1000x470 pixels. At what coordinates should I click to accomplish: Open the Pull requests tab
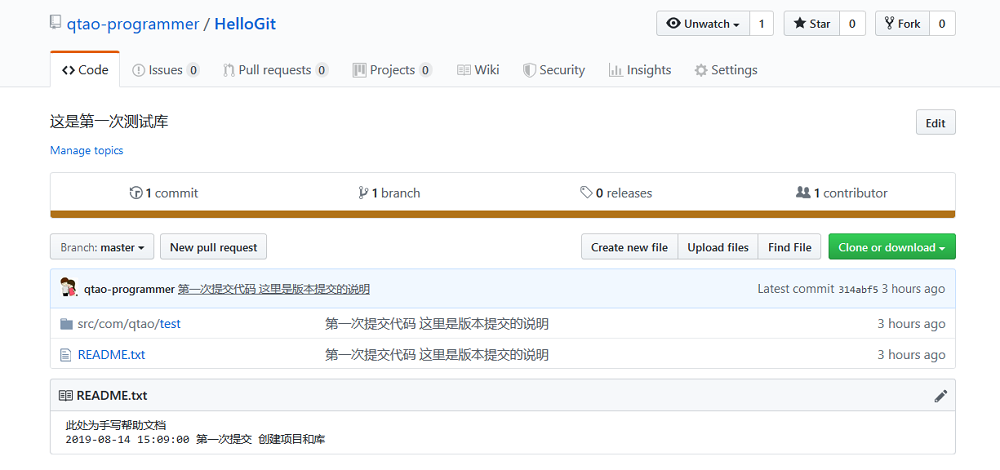click(x=276, y=70)
